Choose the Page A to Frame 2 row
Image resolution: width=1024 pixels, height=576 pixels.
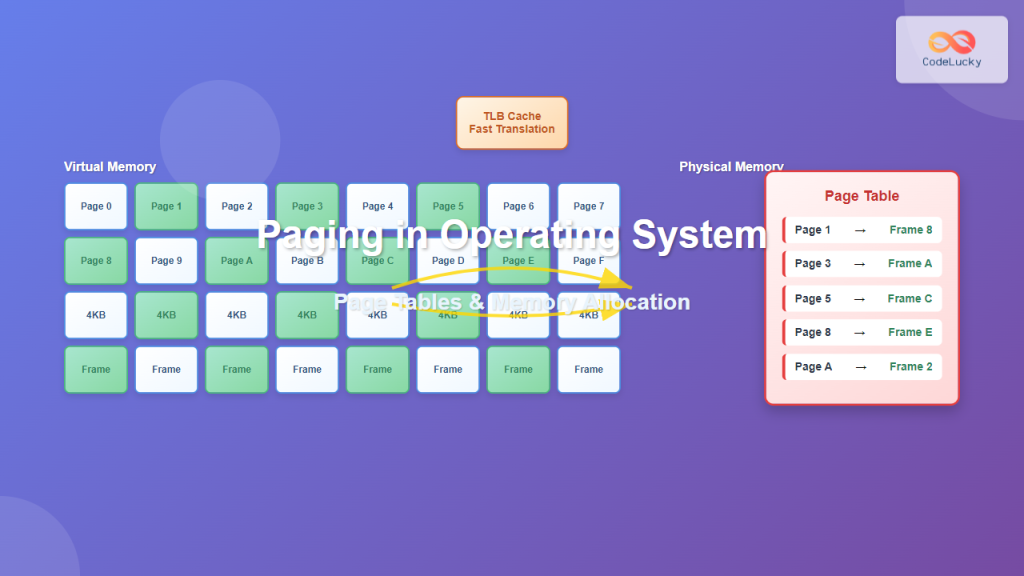pyautogui.click(x=862, y=366)
